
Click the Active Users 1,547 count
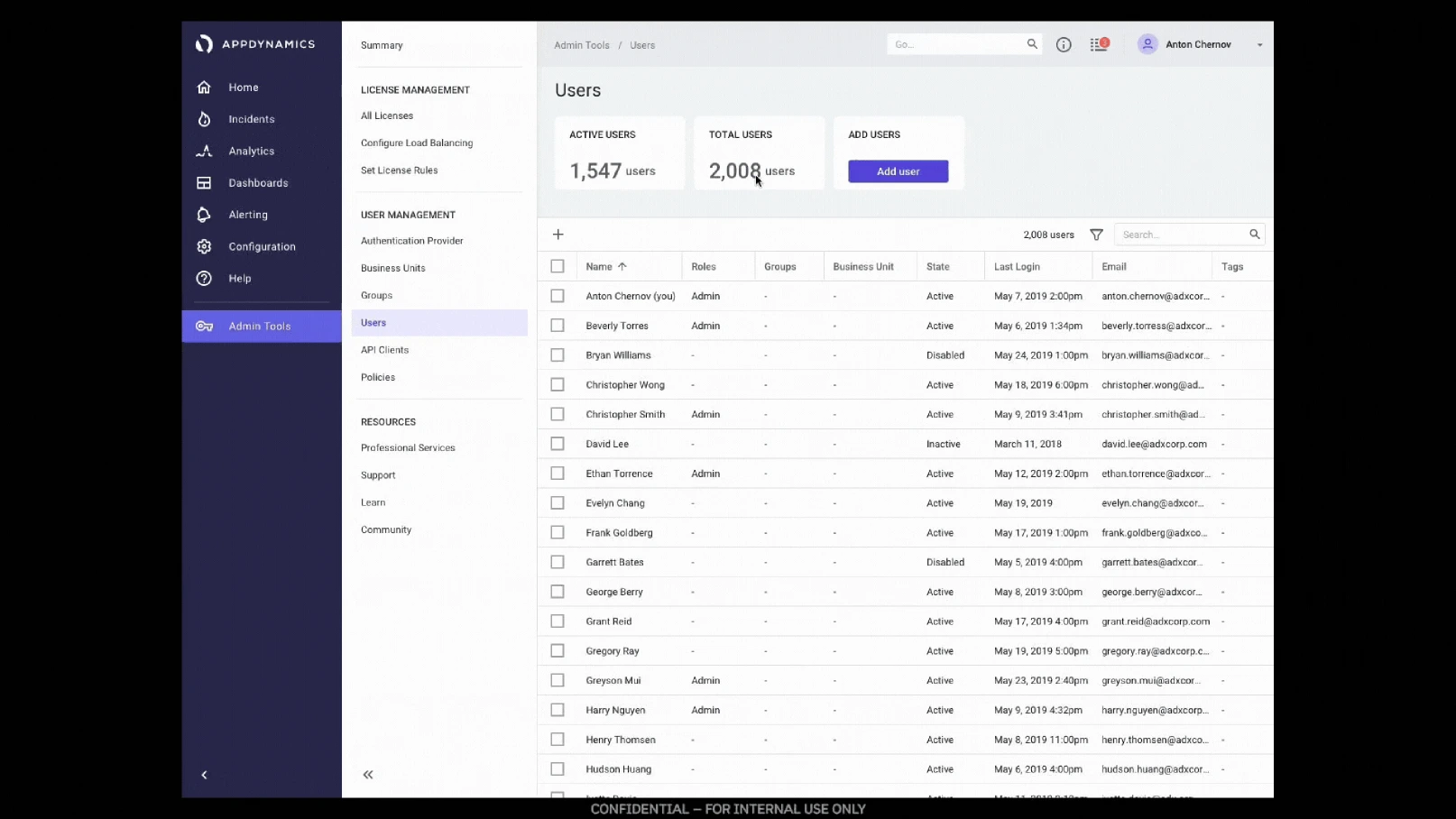[x=595, y=170]
